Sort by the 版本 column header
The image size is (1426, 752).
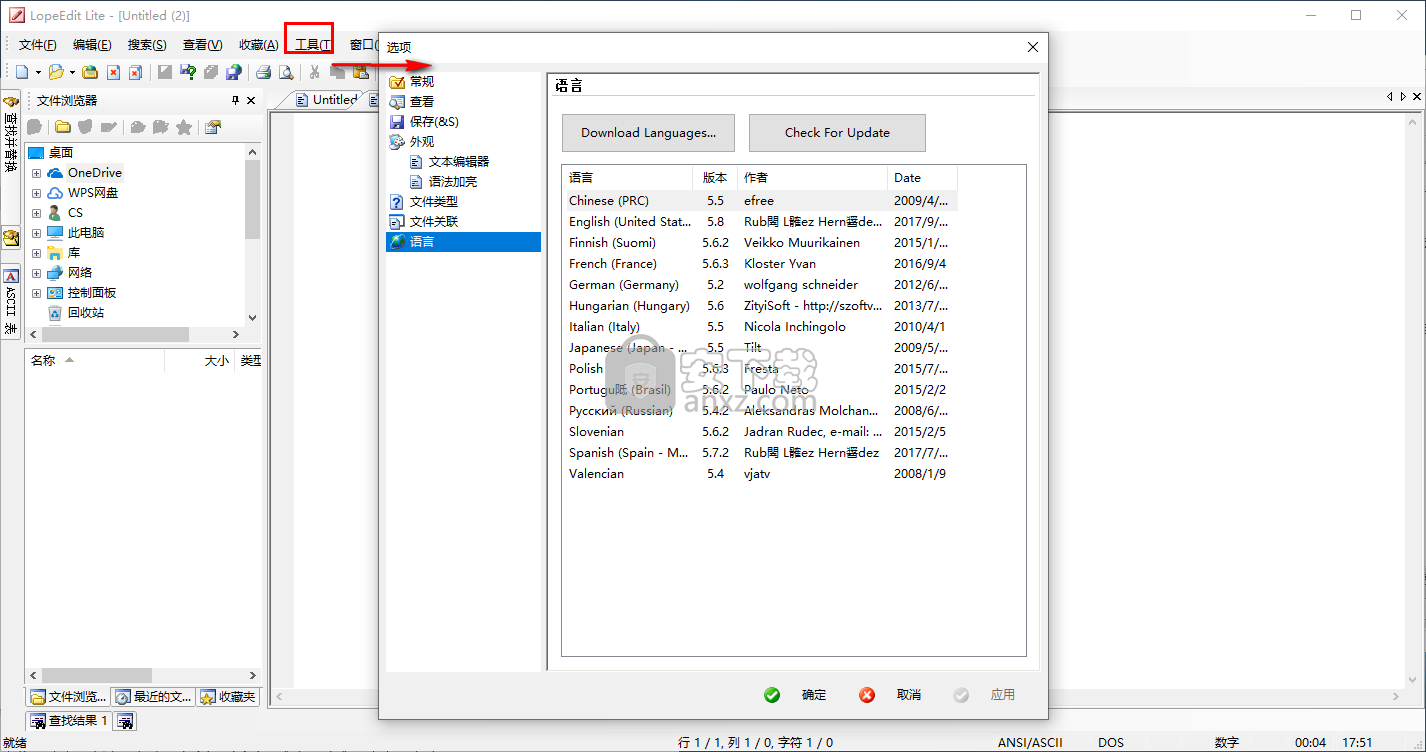[715, 178]
